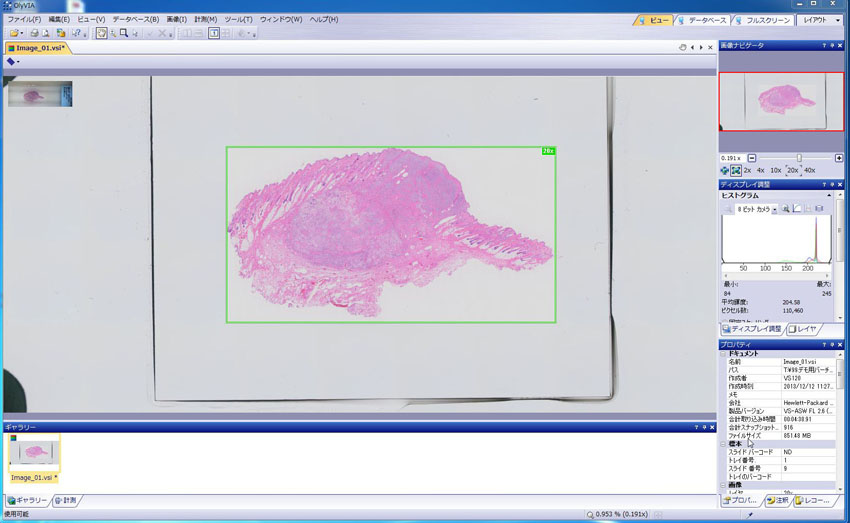Select the Image_01.vsi gallery thumbnail
This screenshot has width=850, height=523.
tap(34, 453)
